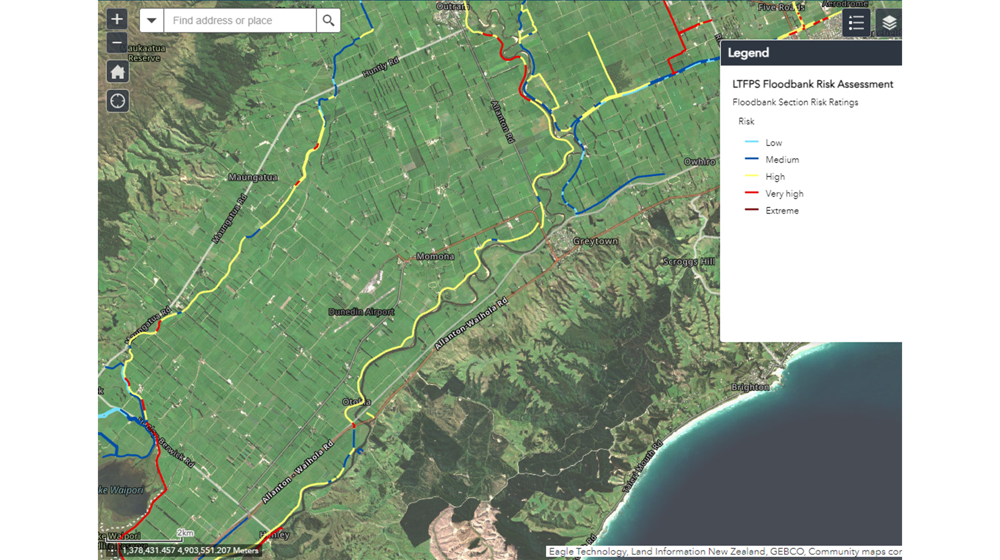
Task: Select LTFPS Floodbank Risk Assessment layer title
Action: [812, 84]
